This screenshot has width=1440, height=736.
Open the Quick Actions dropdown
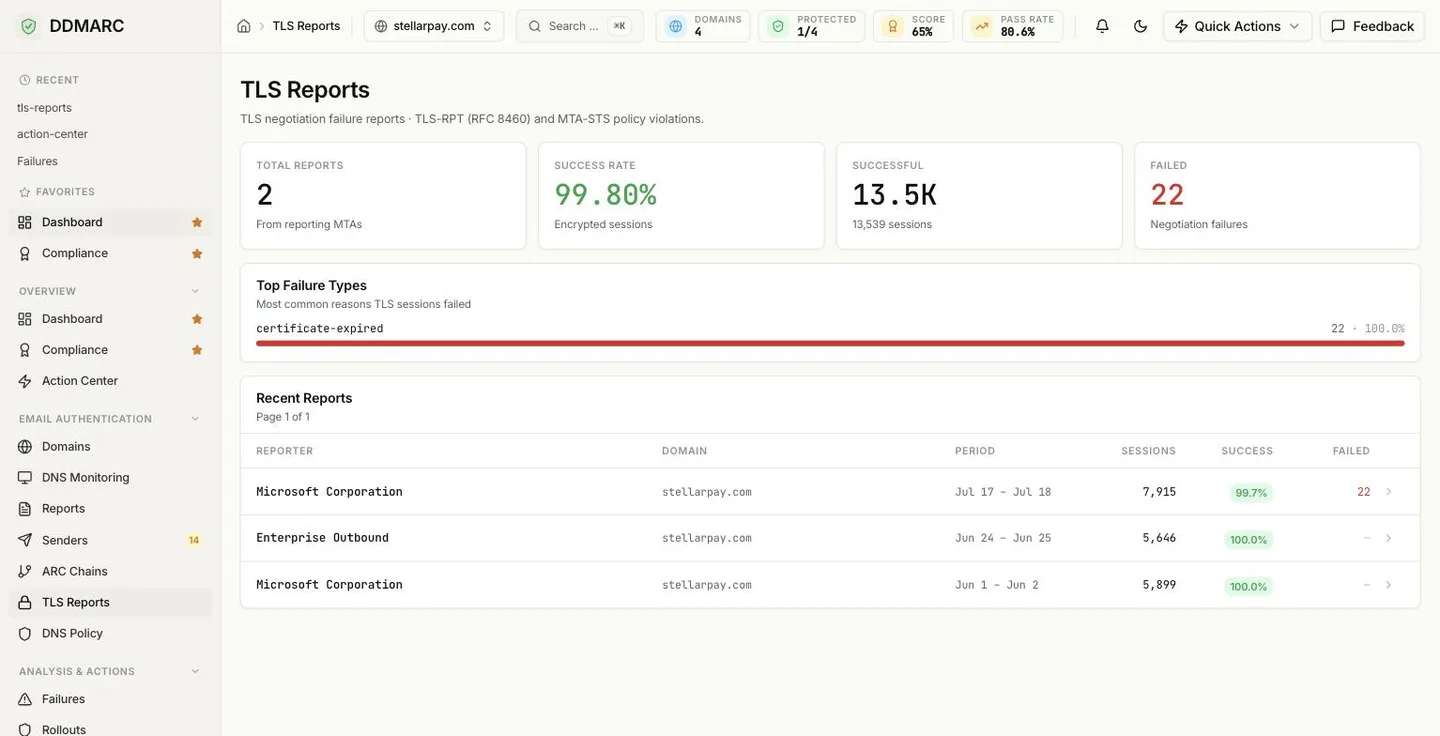pos(1237,26)
